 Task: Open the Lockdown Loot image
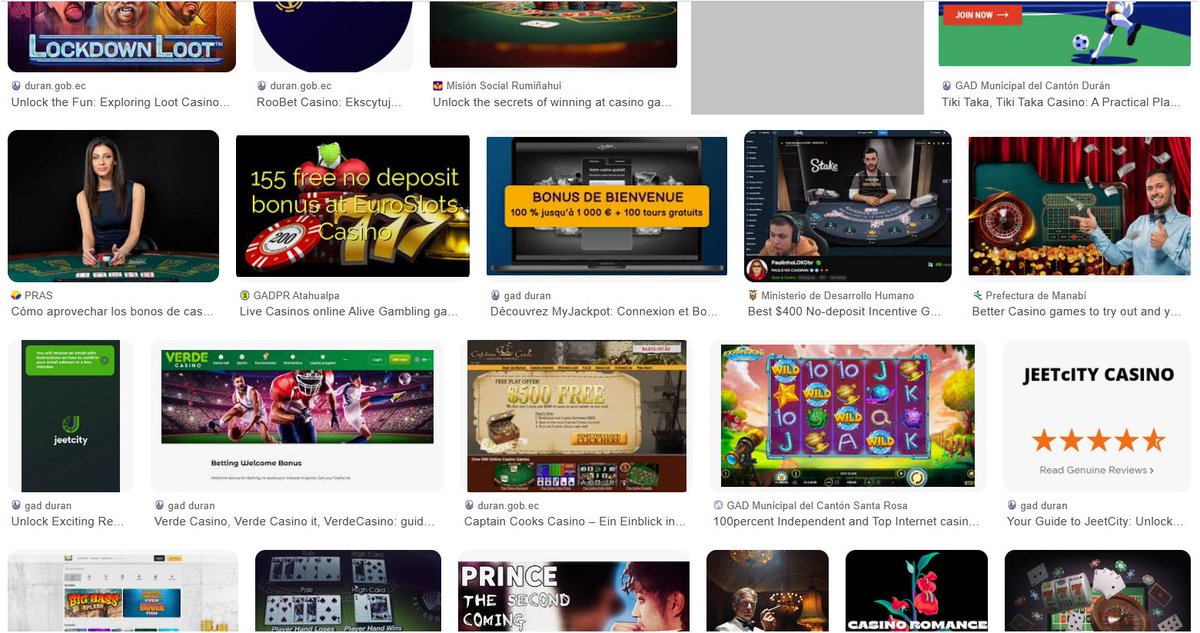[x=122, y=36]
